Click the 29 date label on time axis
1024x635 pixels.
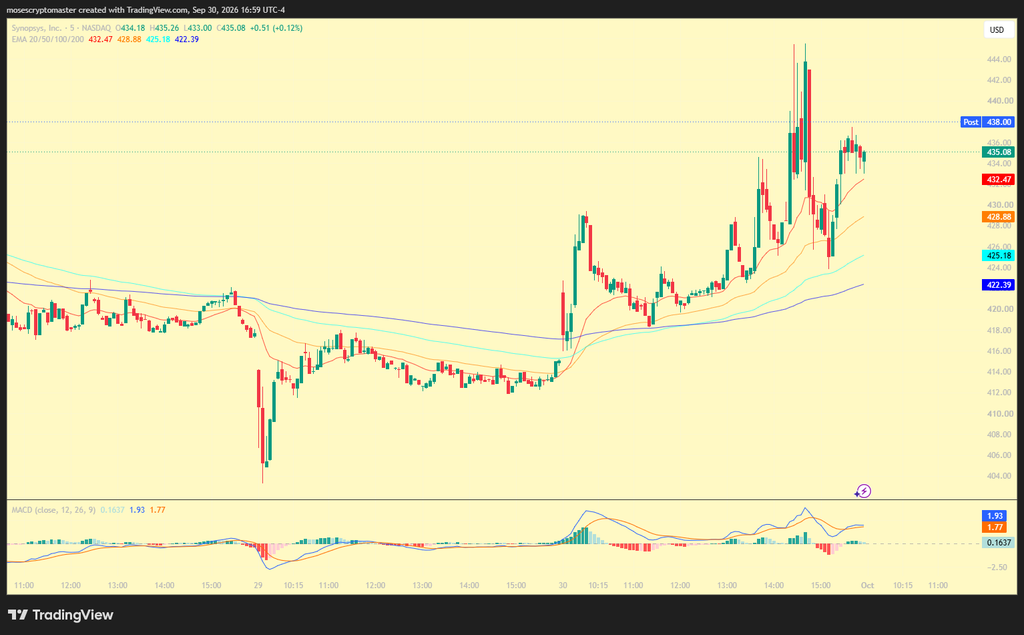pyautogui.click(x=258, y=585)
